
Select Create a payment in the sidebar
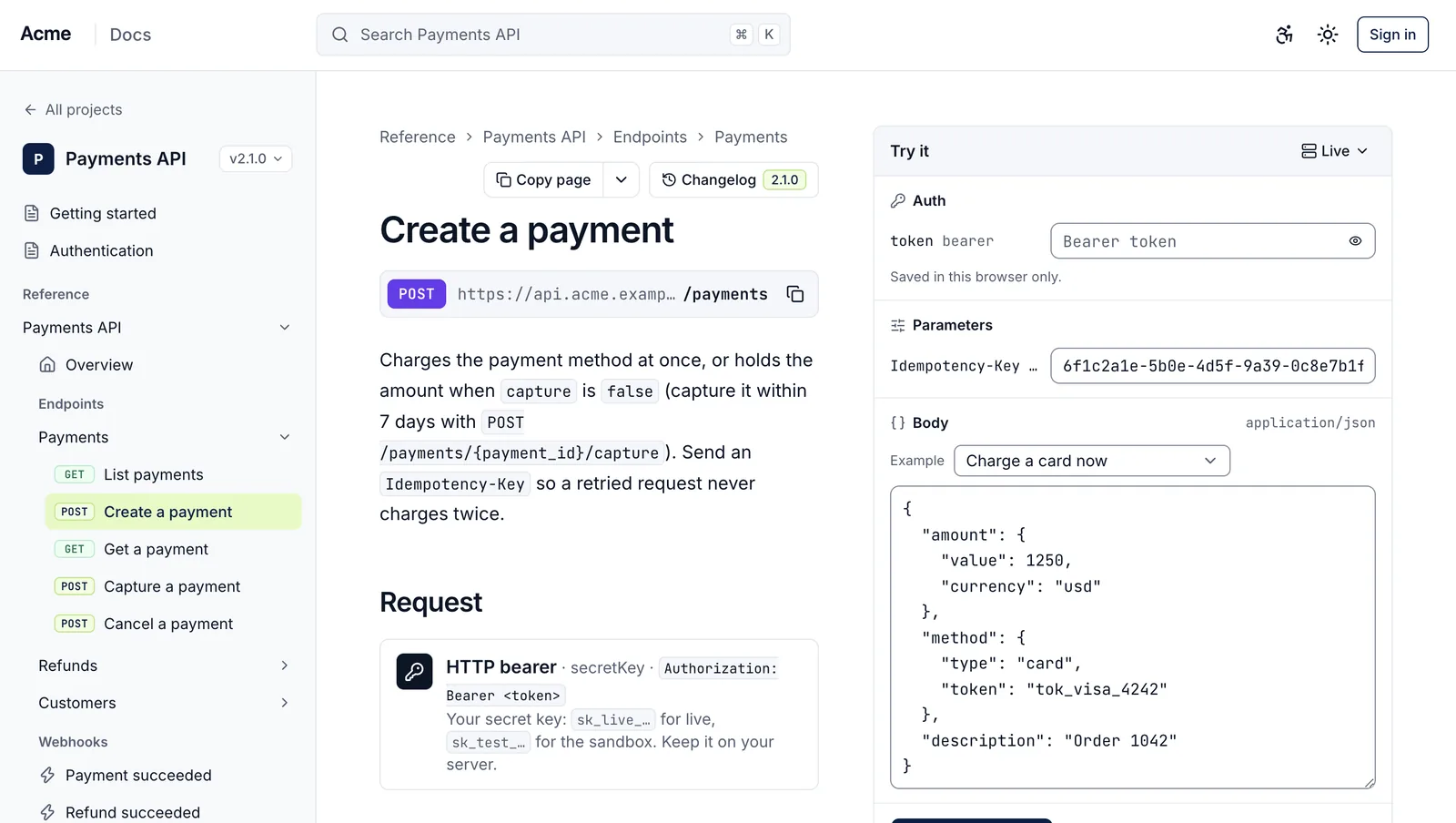[x=173, y=512]
